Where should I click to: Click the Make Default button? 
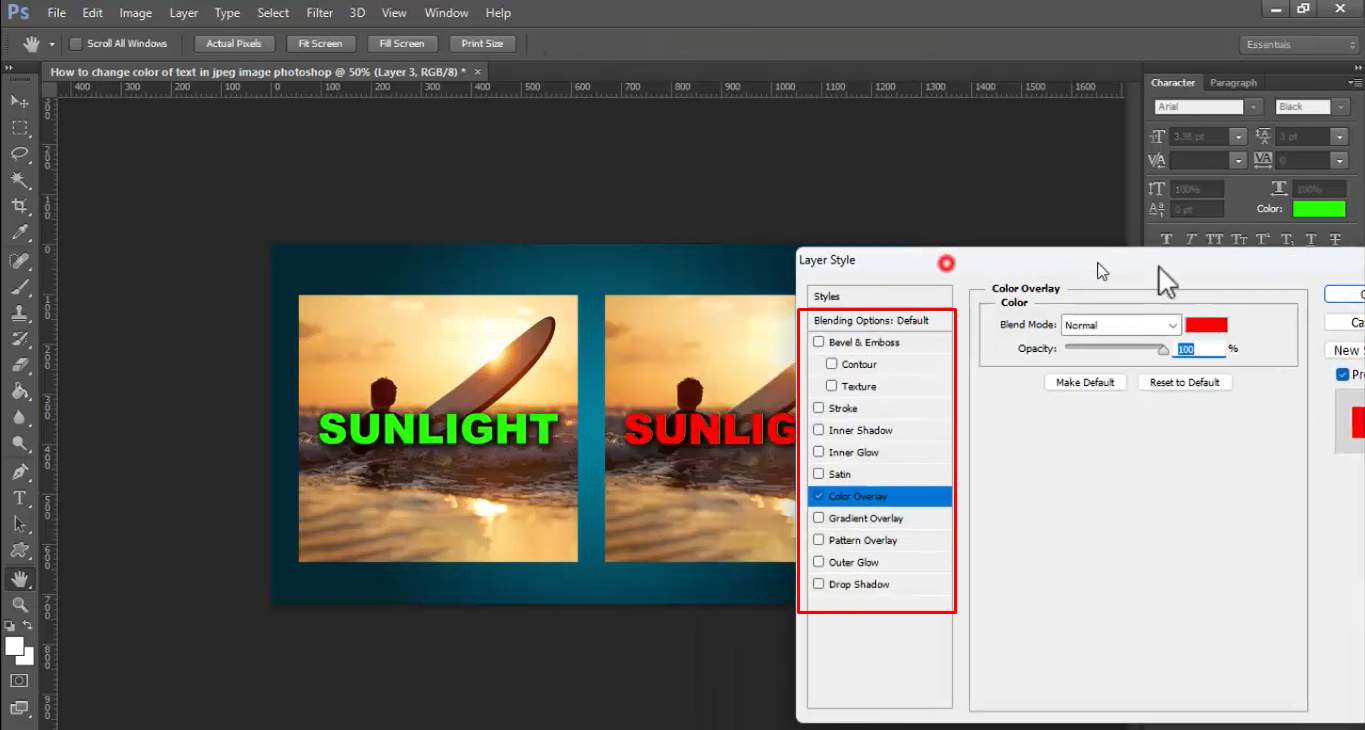click(1085, 382)
